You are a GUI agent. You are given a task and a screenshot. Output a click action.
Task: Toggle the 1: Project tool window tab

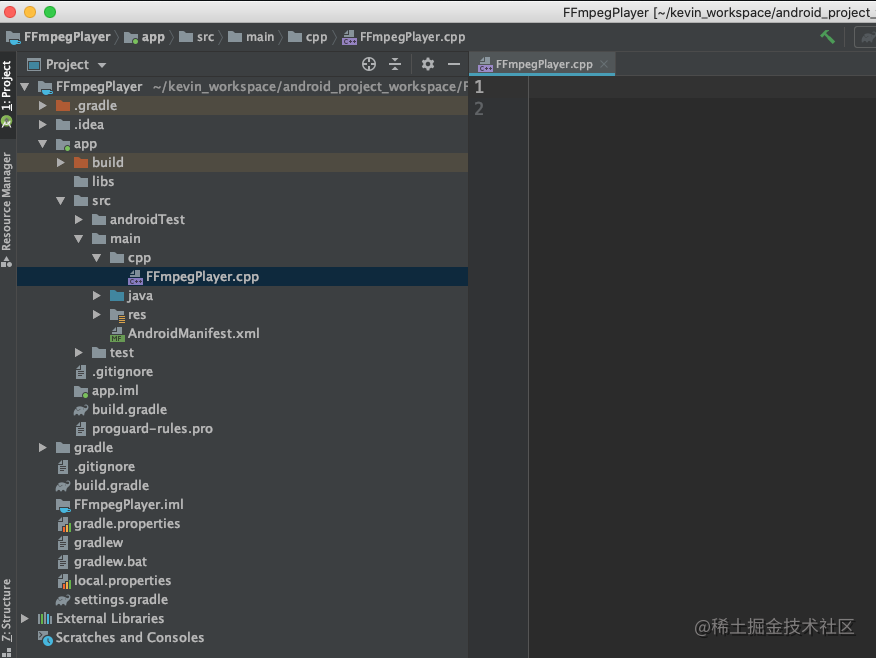pos(7,85)
